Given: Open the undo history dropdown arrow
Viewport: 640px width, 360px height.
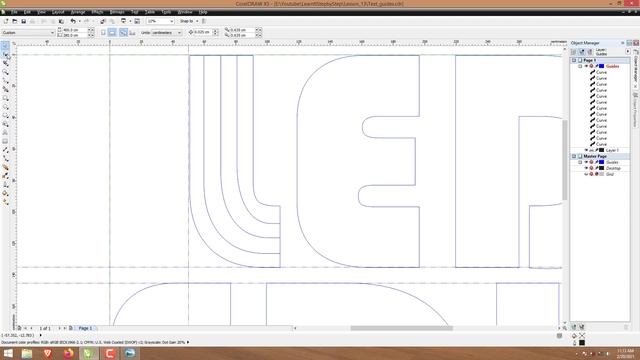Looking at the screenshot, I should pyautogui.click(x=79, y=21).
